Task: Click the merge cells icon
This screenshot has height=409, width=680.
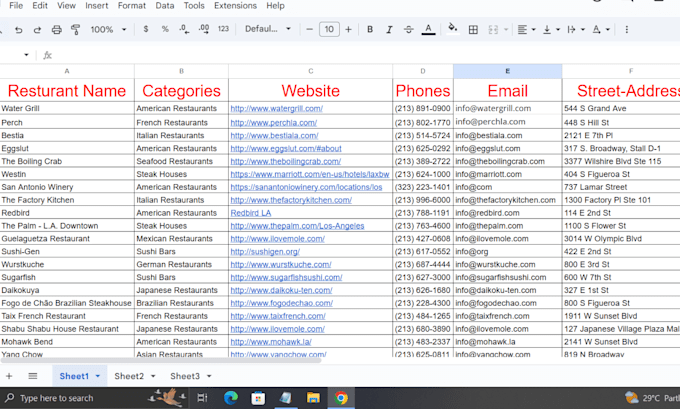Action: pyautogui.click(x=493, y=29)
